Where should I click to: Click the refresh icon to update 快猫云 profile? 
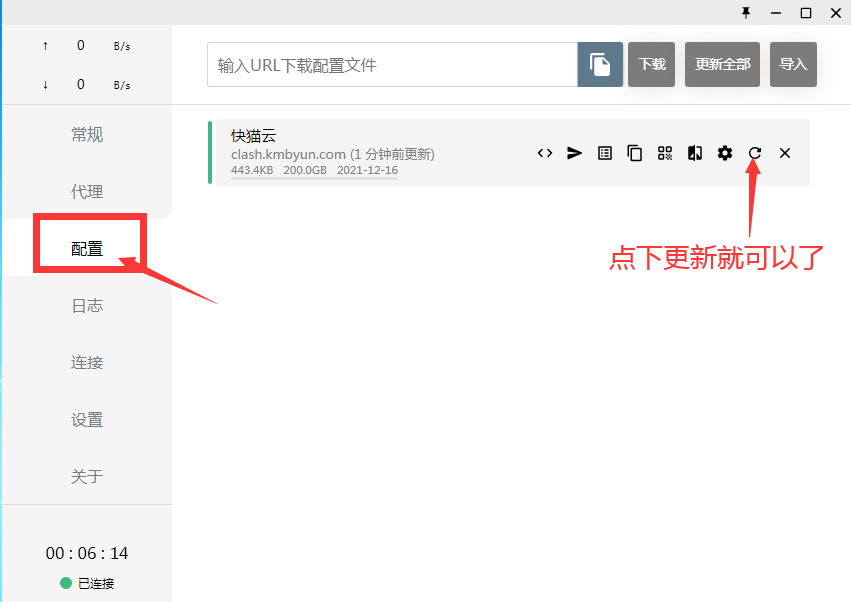[x=755, y=153]
